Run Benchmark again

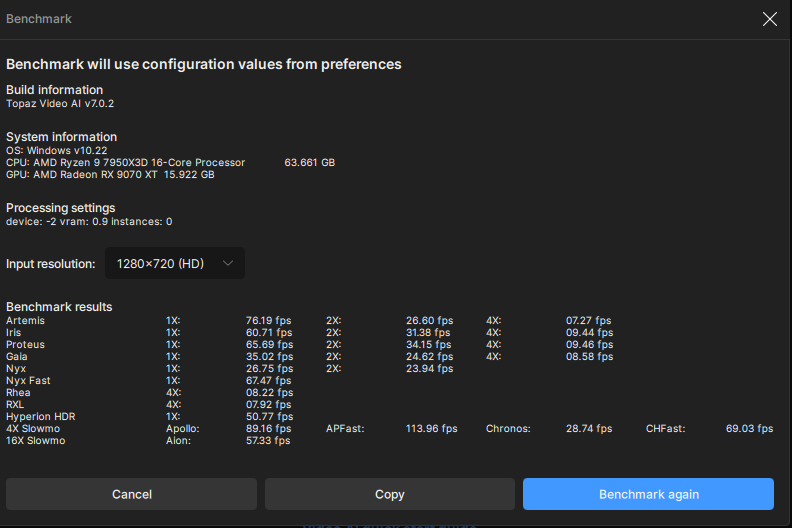point(648,494)
